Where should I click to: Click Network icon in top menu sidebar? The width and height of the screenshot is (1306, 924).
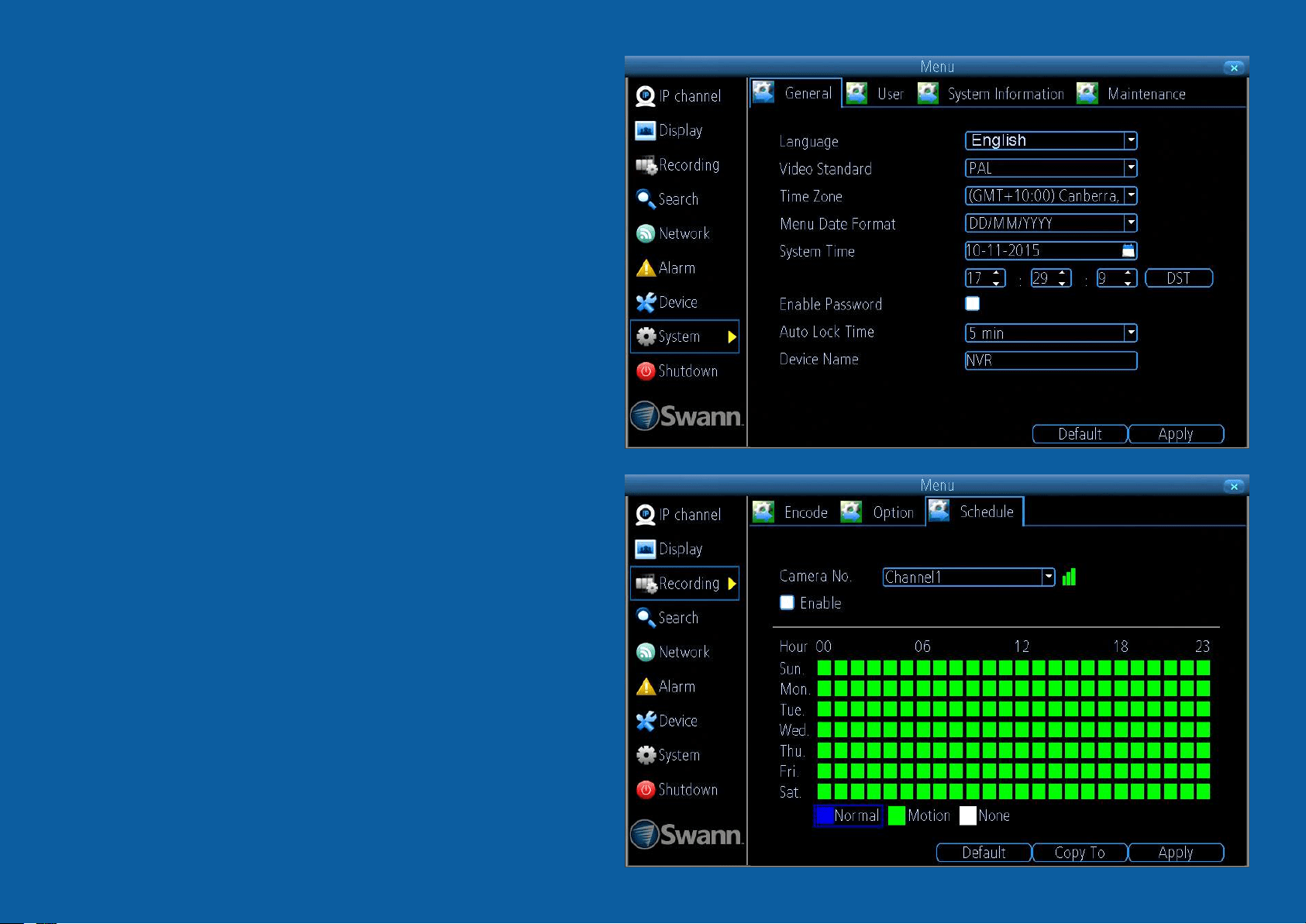click(x=645, y=233)
